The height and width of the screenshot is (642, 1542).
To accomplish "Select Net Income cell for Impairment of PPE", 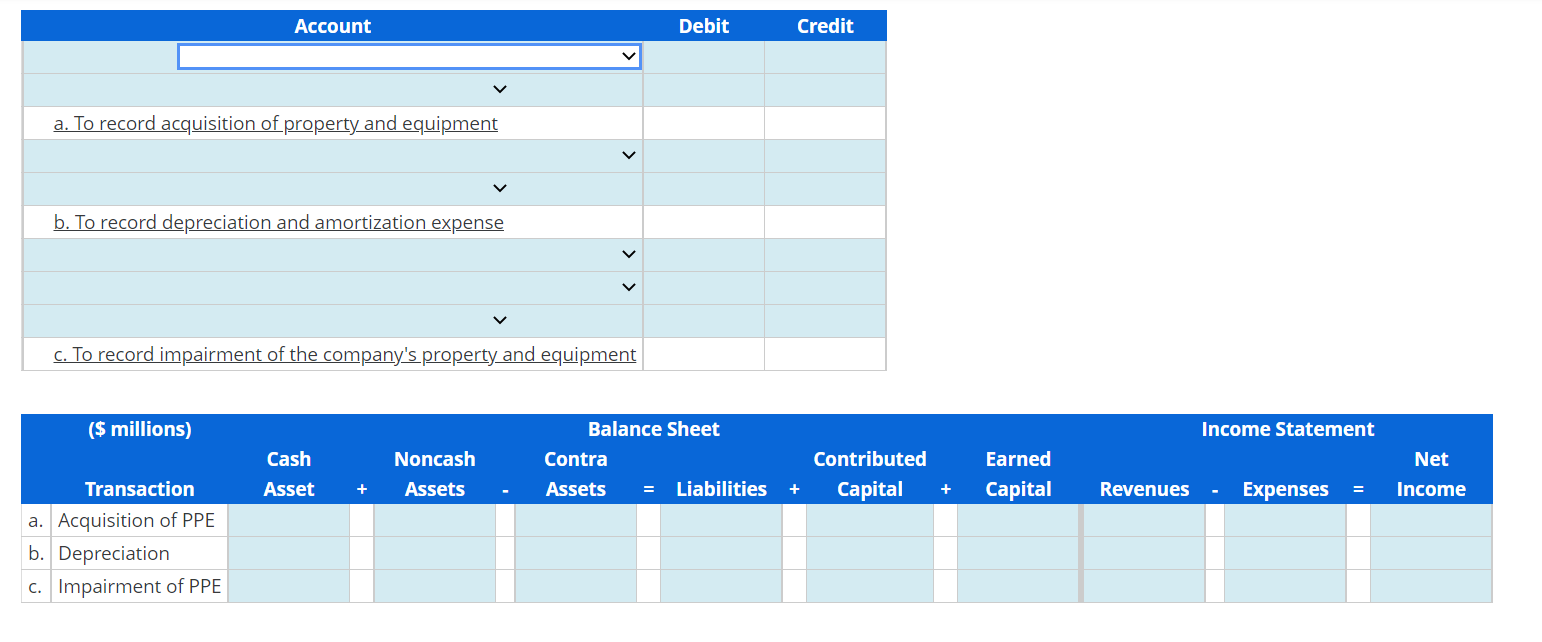I will 1431,586.
